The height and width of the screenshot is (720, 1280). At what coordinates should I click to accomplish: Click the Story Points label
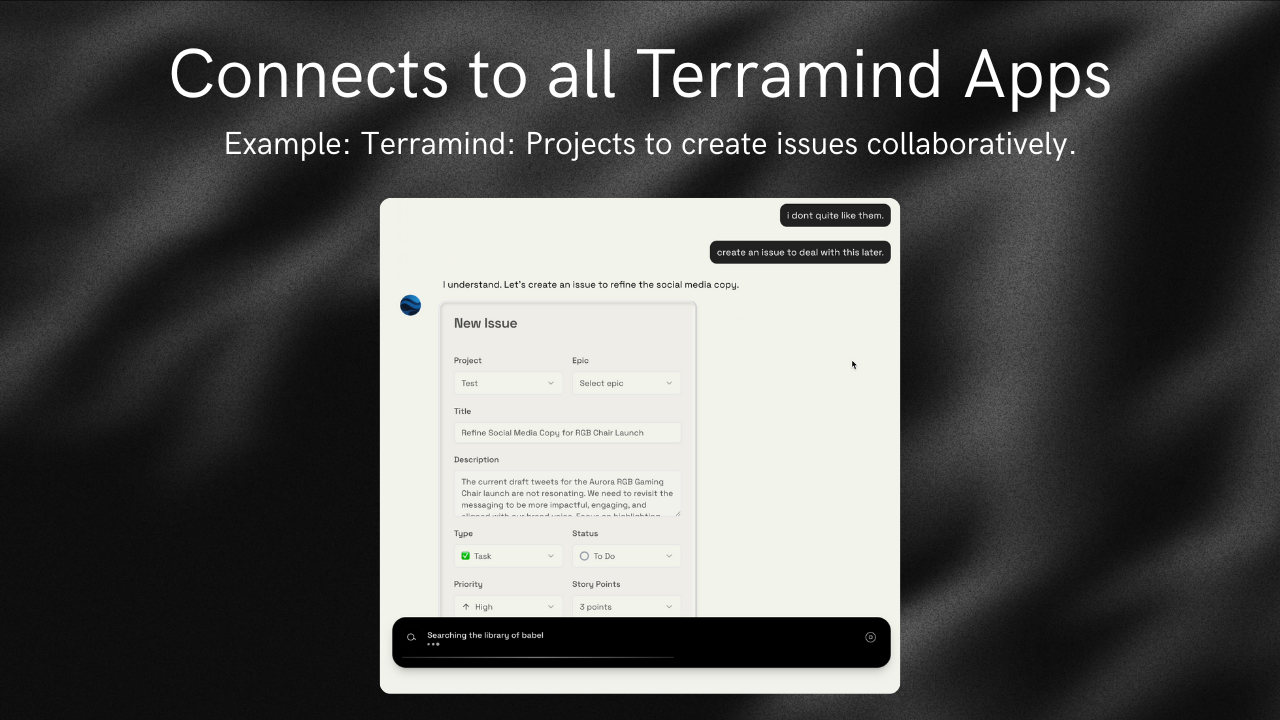[x=596, y=584]
